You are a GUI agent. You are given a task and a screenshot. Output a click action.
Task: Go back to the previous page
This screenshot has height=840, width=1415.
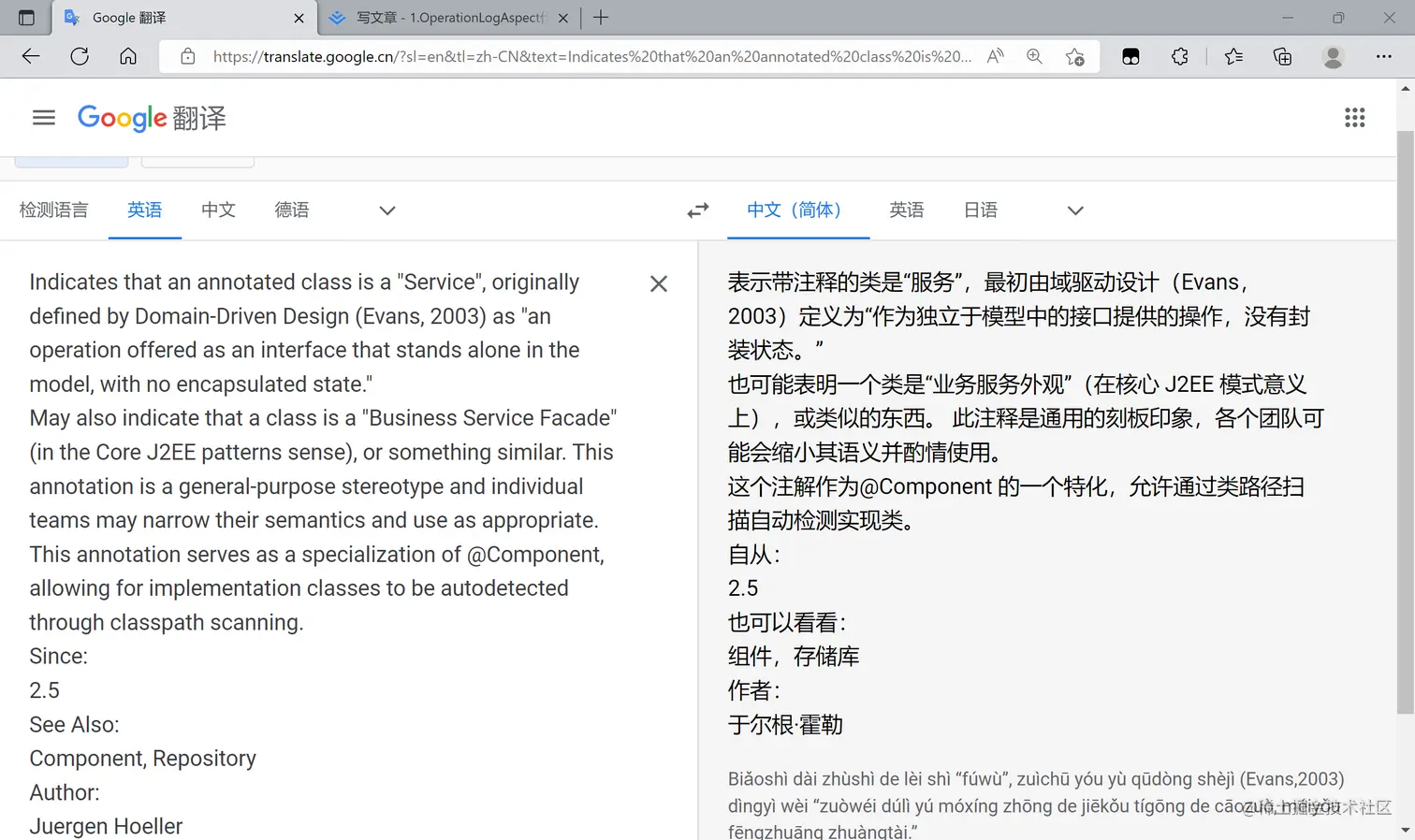(x=31, y=56)
